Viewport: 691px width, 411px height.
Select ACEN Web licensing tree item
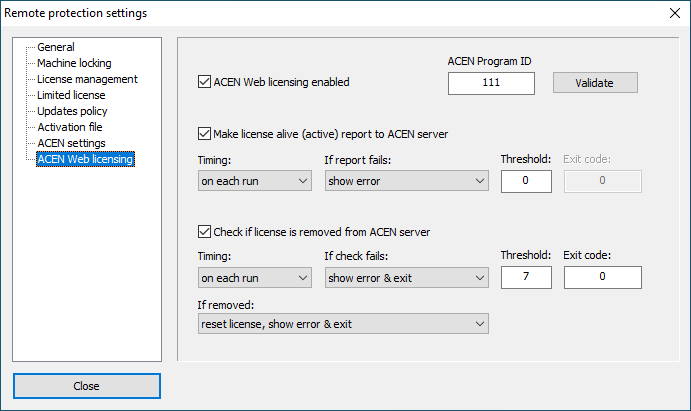coord(85,159)
